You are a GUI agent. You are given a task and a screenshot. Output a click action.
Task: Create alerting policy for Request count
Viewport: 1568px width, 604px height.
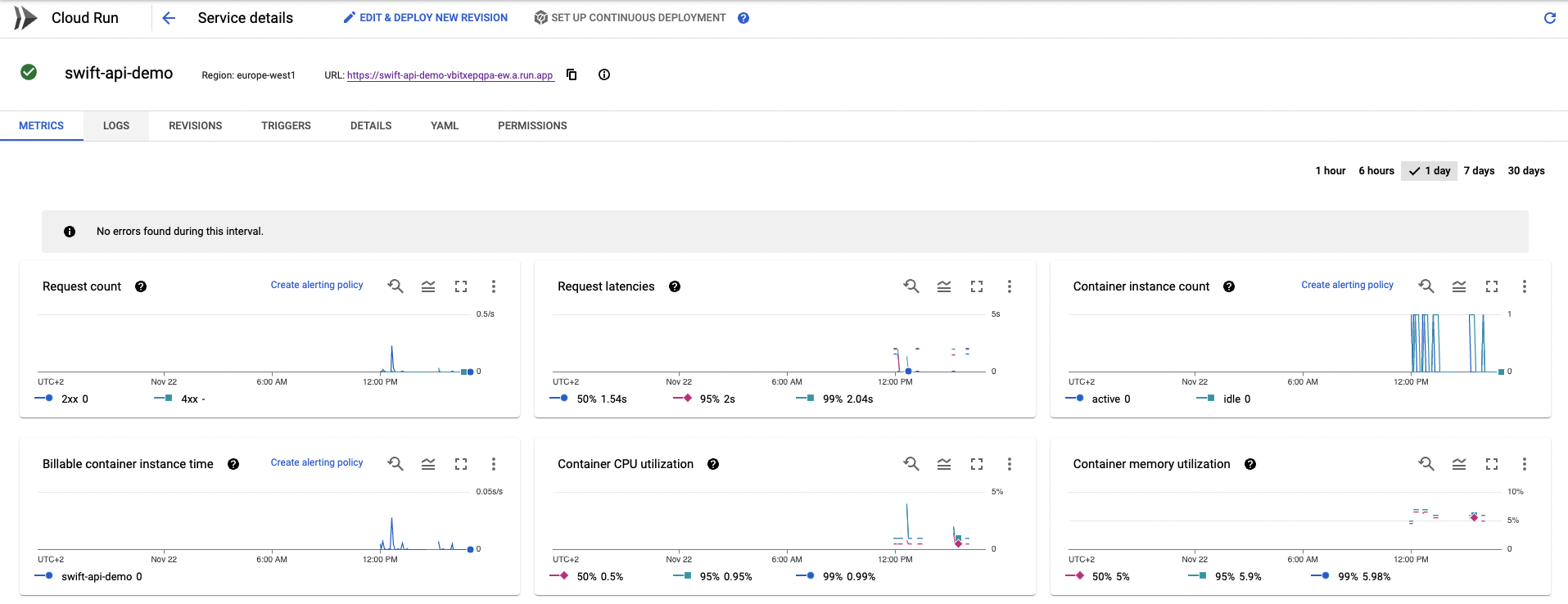[x=317, y=285]
